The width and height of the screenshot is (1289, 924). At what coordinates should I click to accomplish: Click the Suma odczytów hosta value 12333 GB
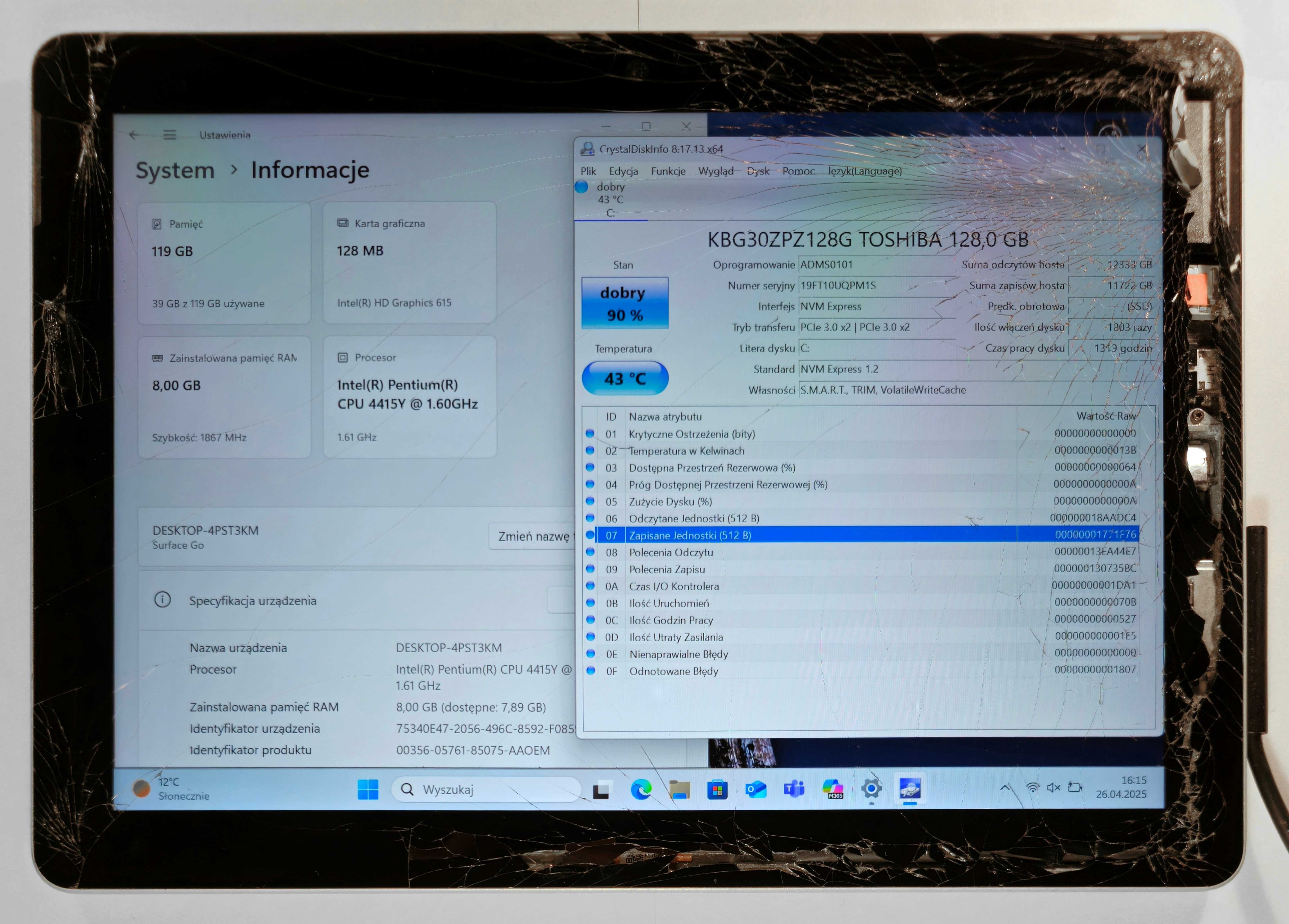click(x=1111, y=265)
